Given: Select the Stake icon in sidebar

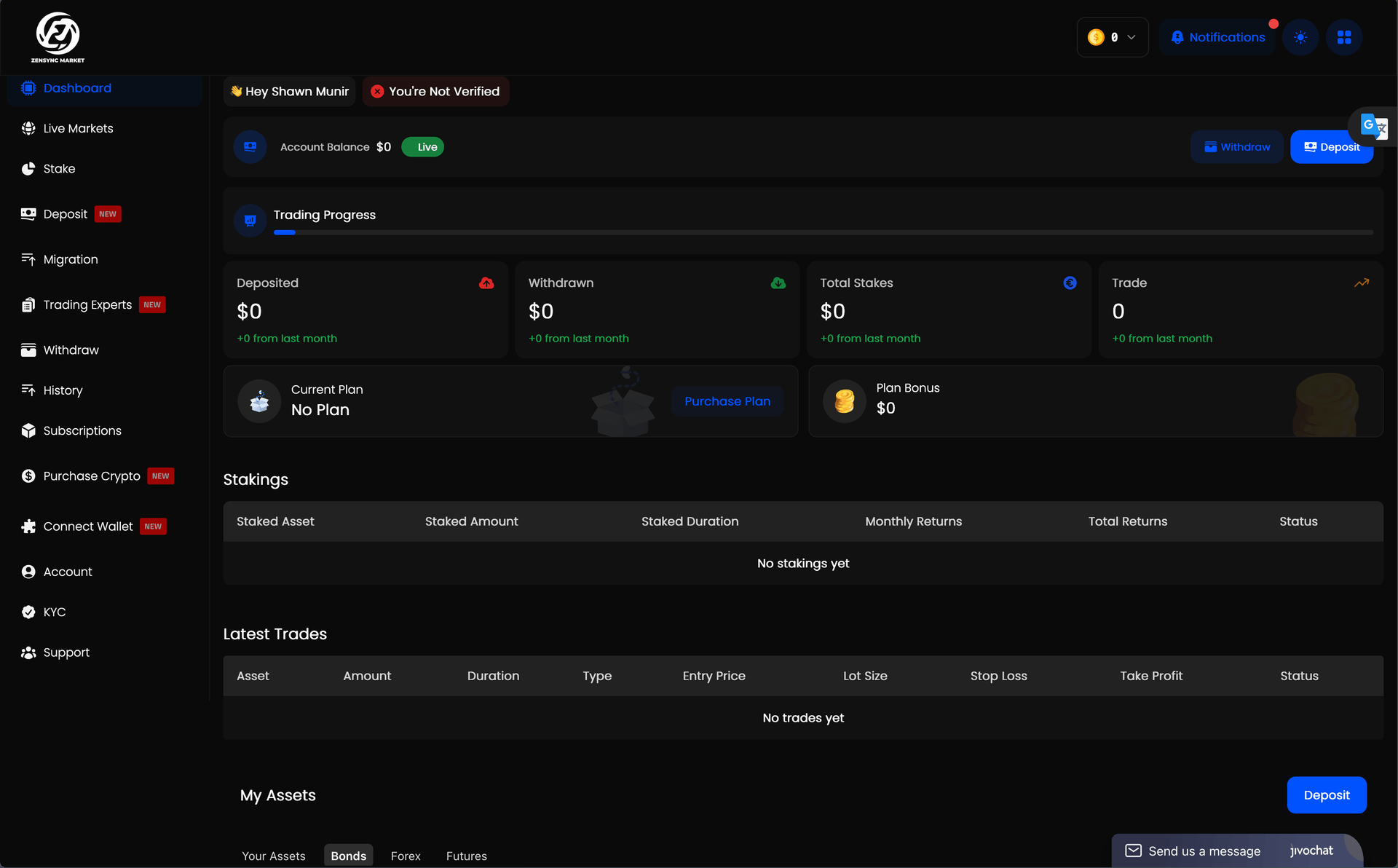Looking at the screenshot, I should coord(28,168).
